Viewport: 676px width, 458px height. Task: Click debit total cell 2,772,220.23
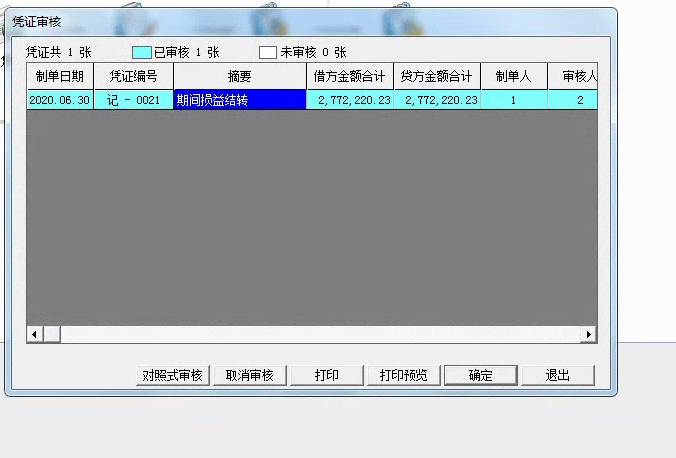tap(350, 100)
